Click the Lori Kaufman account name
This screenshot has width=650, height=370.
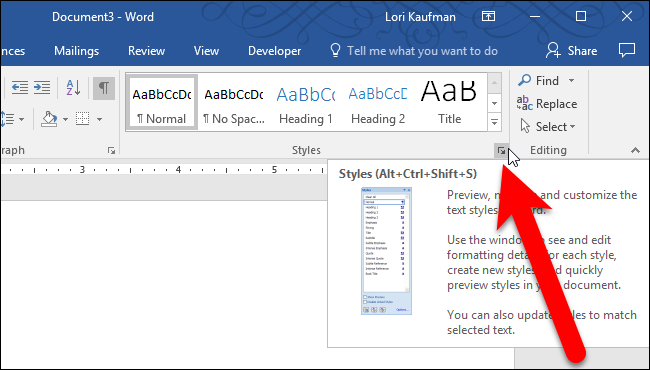pos(420,17)
